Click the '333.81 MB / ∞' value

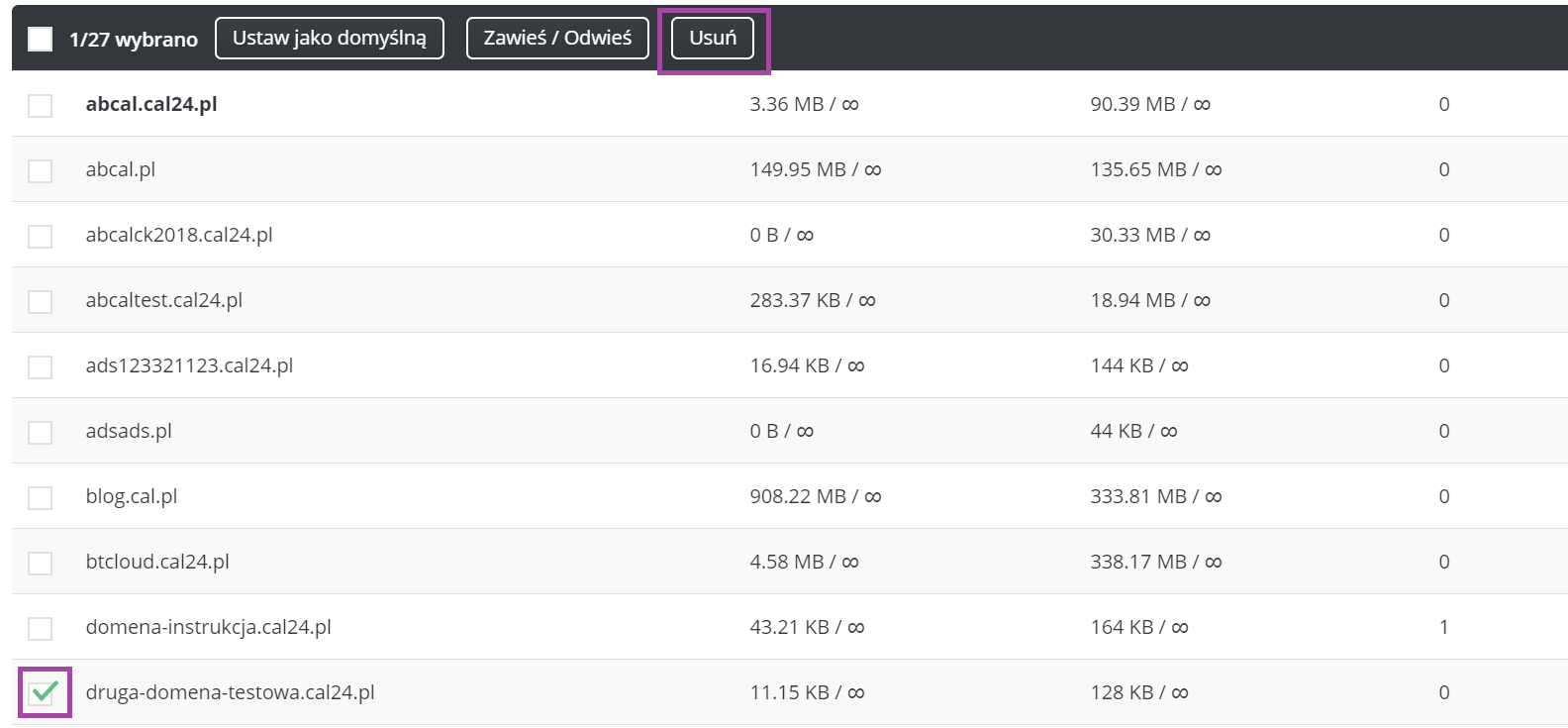coord(1156,496)
